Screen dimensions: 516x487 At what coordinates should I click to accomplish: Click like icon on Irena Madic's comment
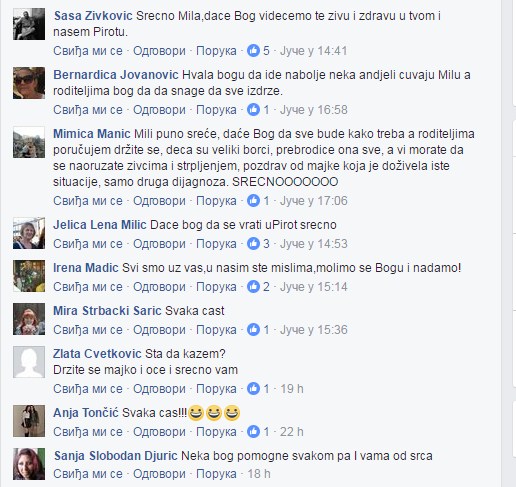coord(253,287)
